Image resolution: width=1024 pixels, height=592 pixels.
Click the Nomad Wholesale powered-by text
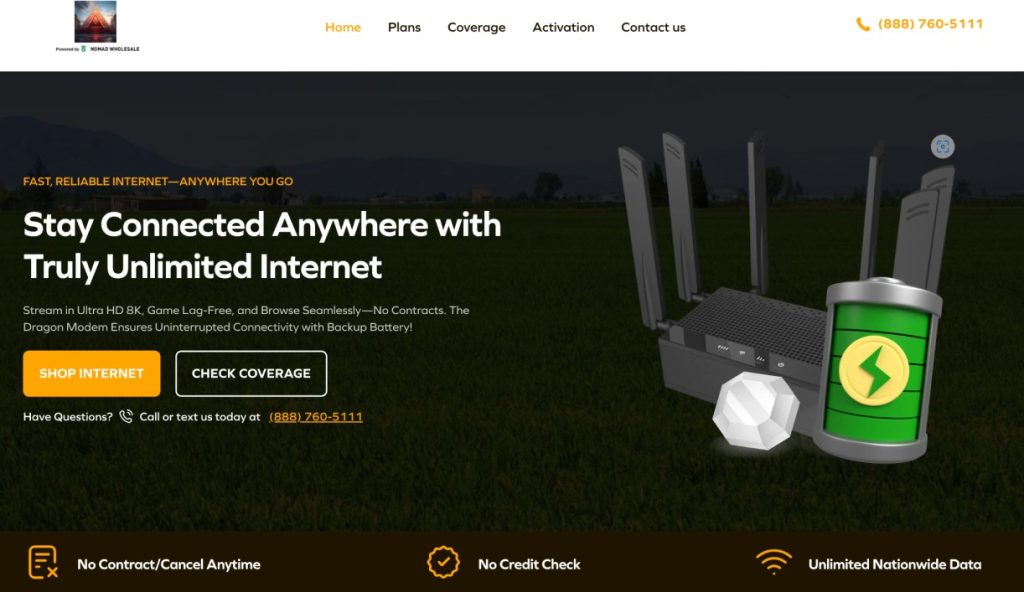click(x=114, y=49)
